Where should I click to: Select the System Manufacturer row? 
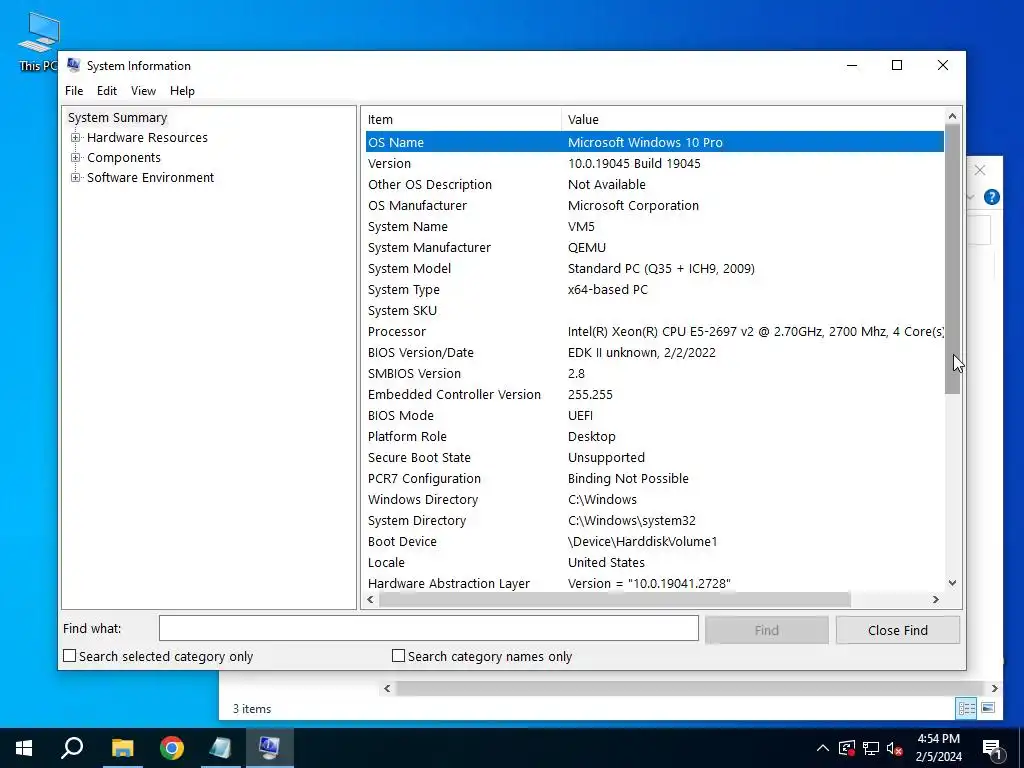pyautogui.click(x=654, y=248)
